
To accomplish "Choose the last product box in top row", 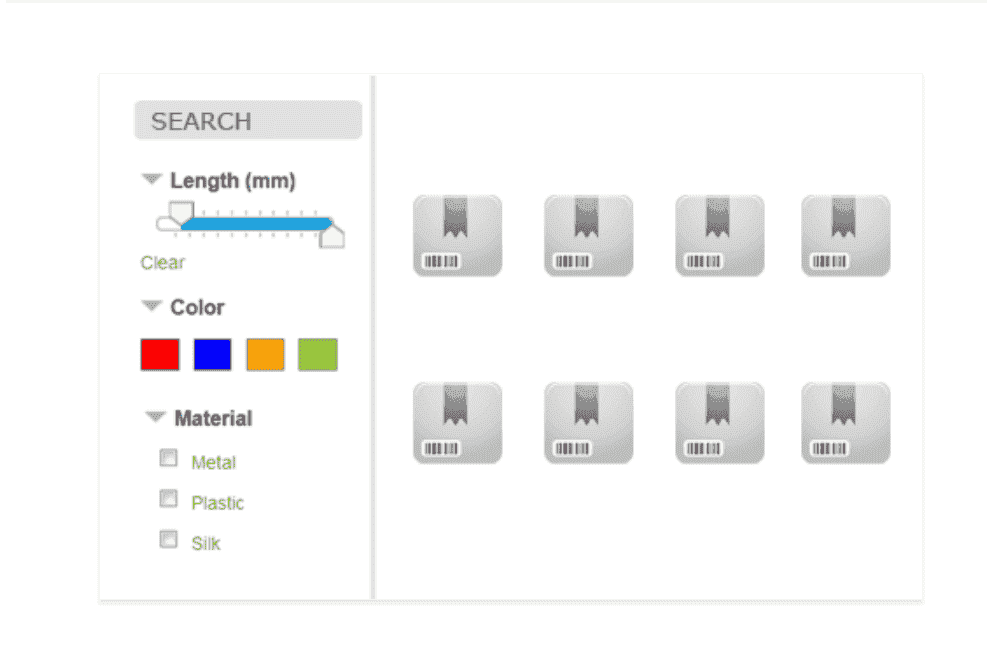I will tap(845, 236).
